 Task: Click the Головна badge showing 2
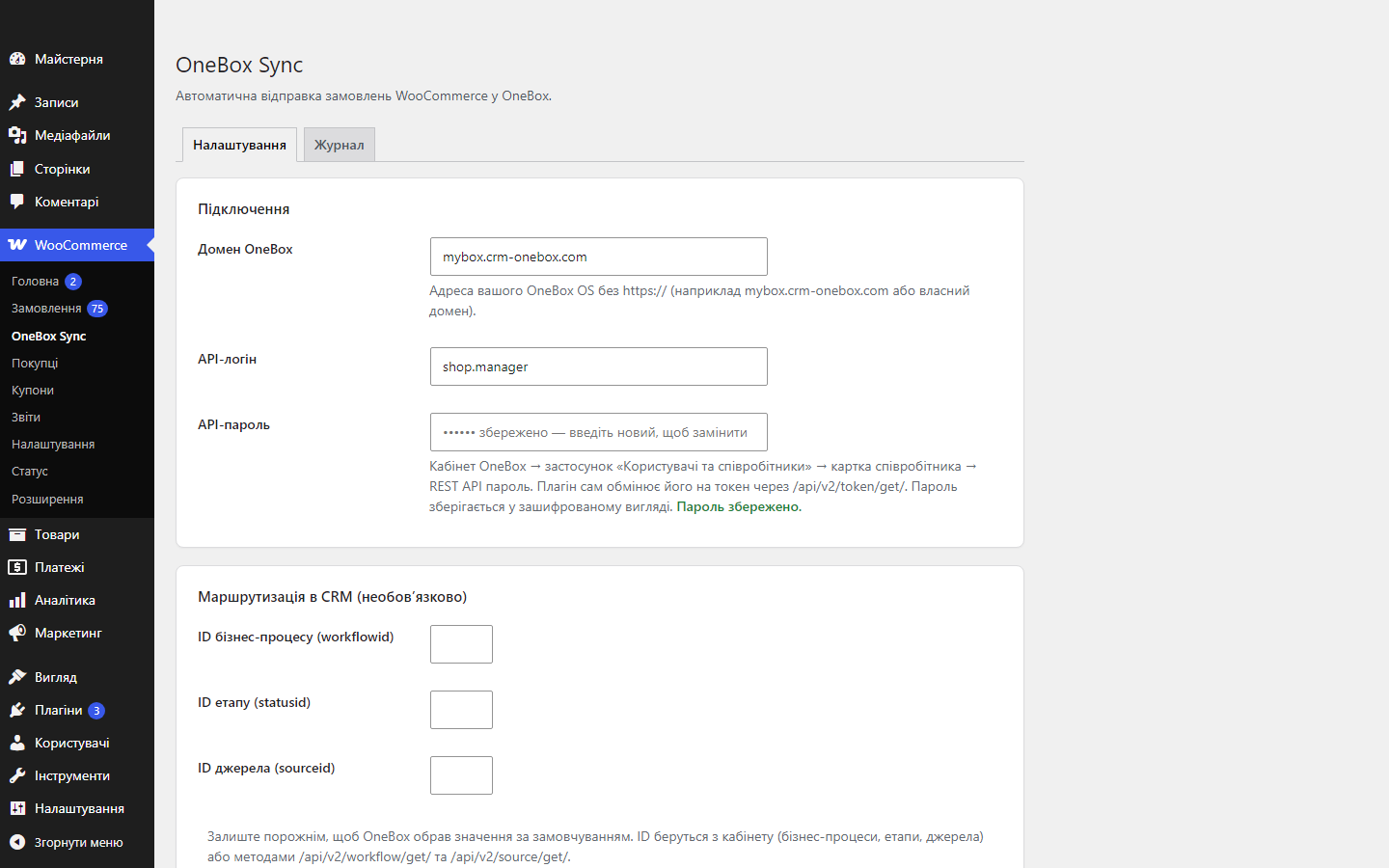73,282
